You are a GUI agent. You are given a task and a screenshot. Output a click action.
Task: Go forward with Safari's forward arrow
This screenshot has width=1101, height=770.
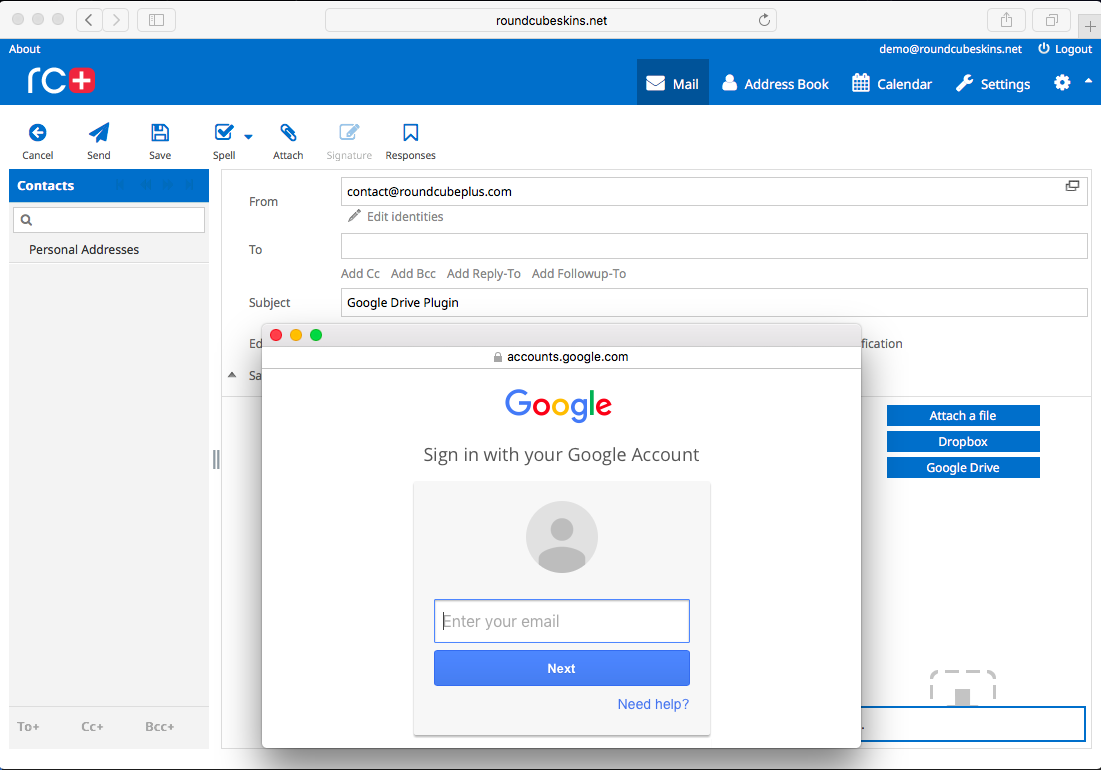[116, 20]
